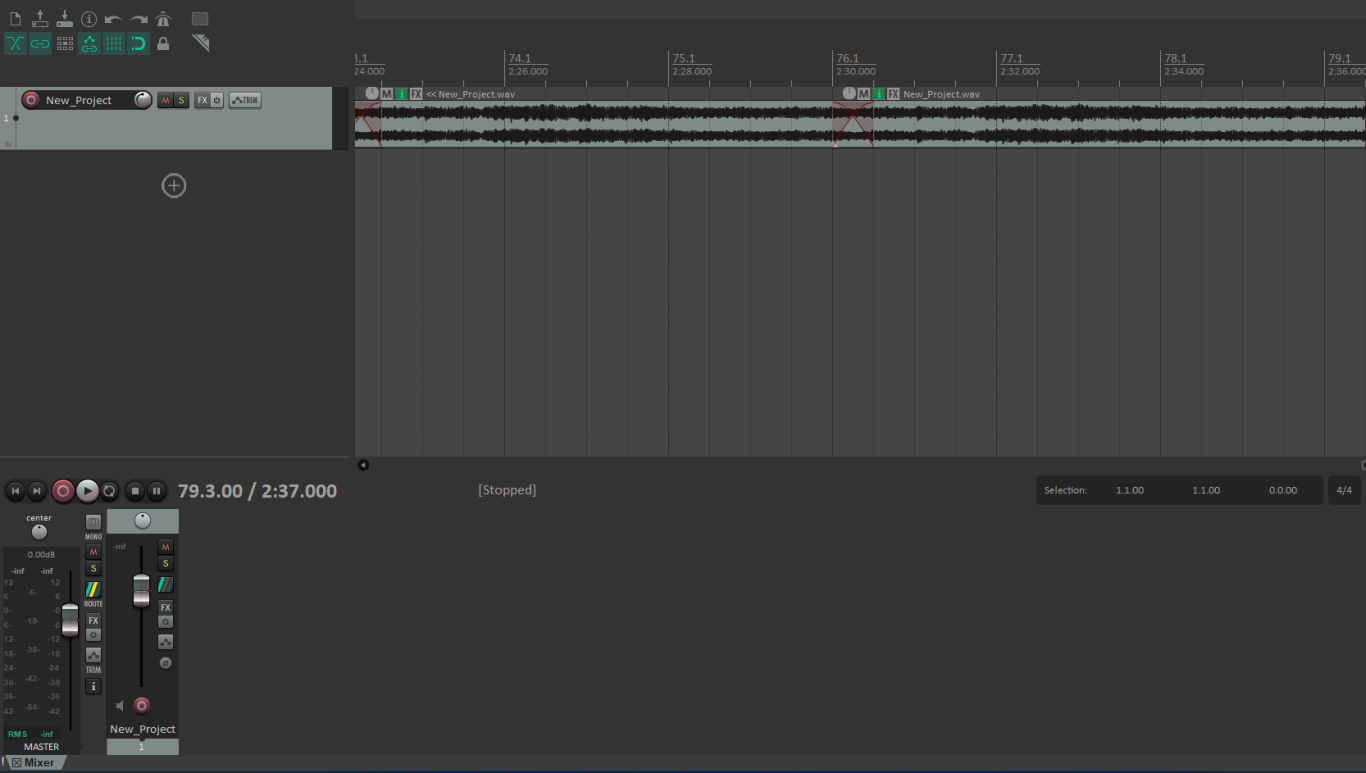This screenshot has height=773, width=1366.
Task: Click the Save Project icon
Action: 64,19
